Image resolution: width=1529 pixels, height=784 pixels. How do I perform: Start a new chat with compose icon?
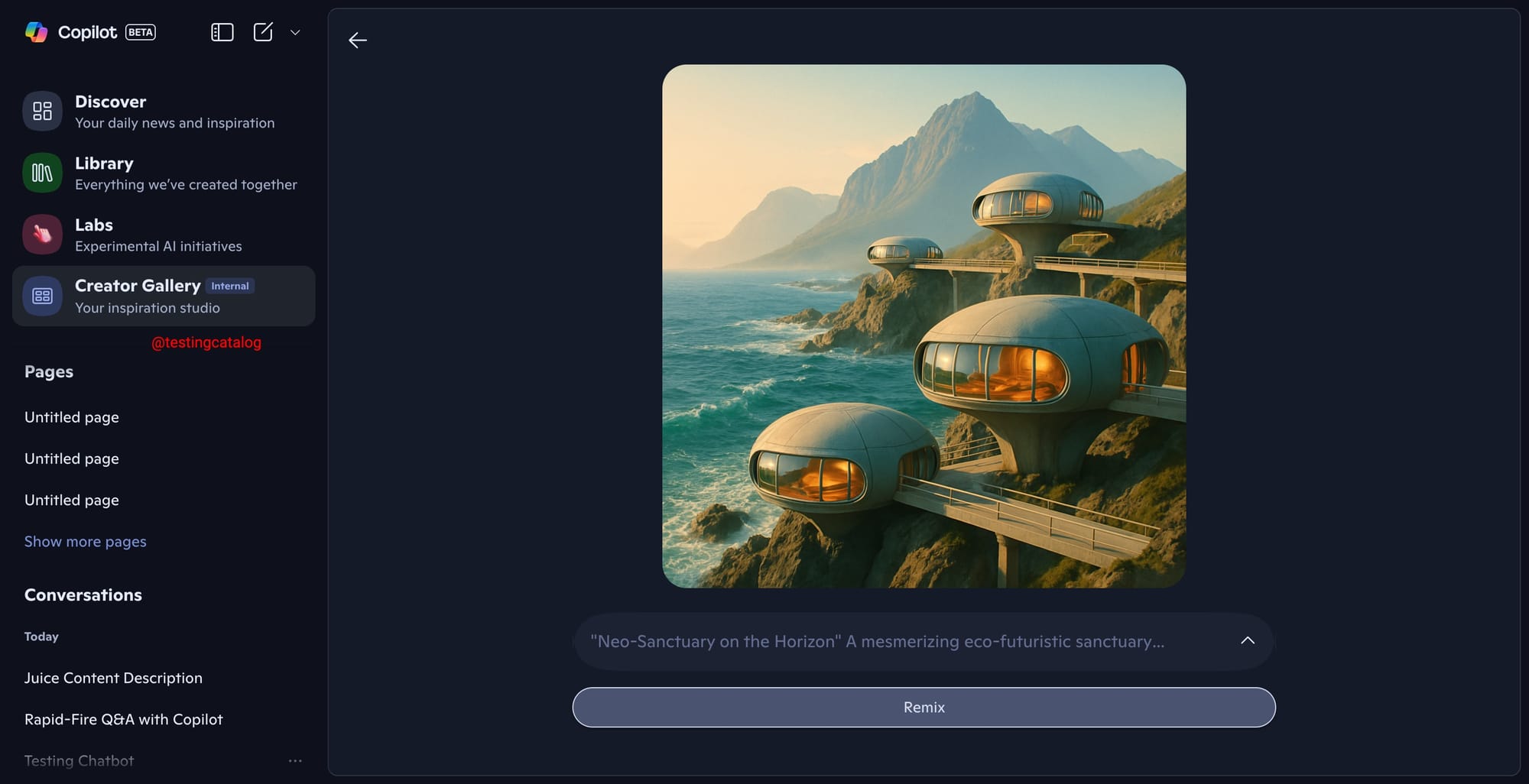click(263, 32)
